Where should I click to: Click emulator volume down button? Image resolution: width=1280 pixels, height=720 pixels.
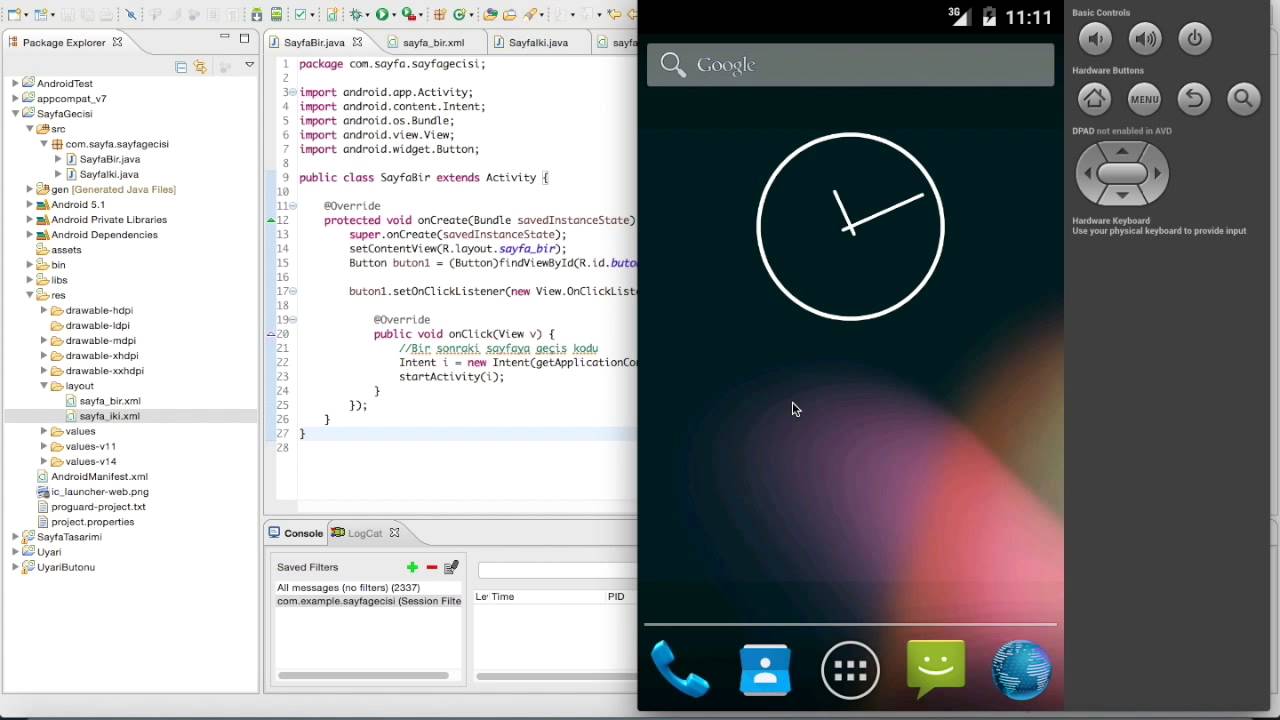pos(1095,39)
